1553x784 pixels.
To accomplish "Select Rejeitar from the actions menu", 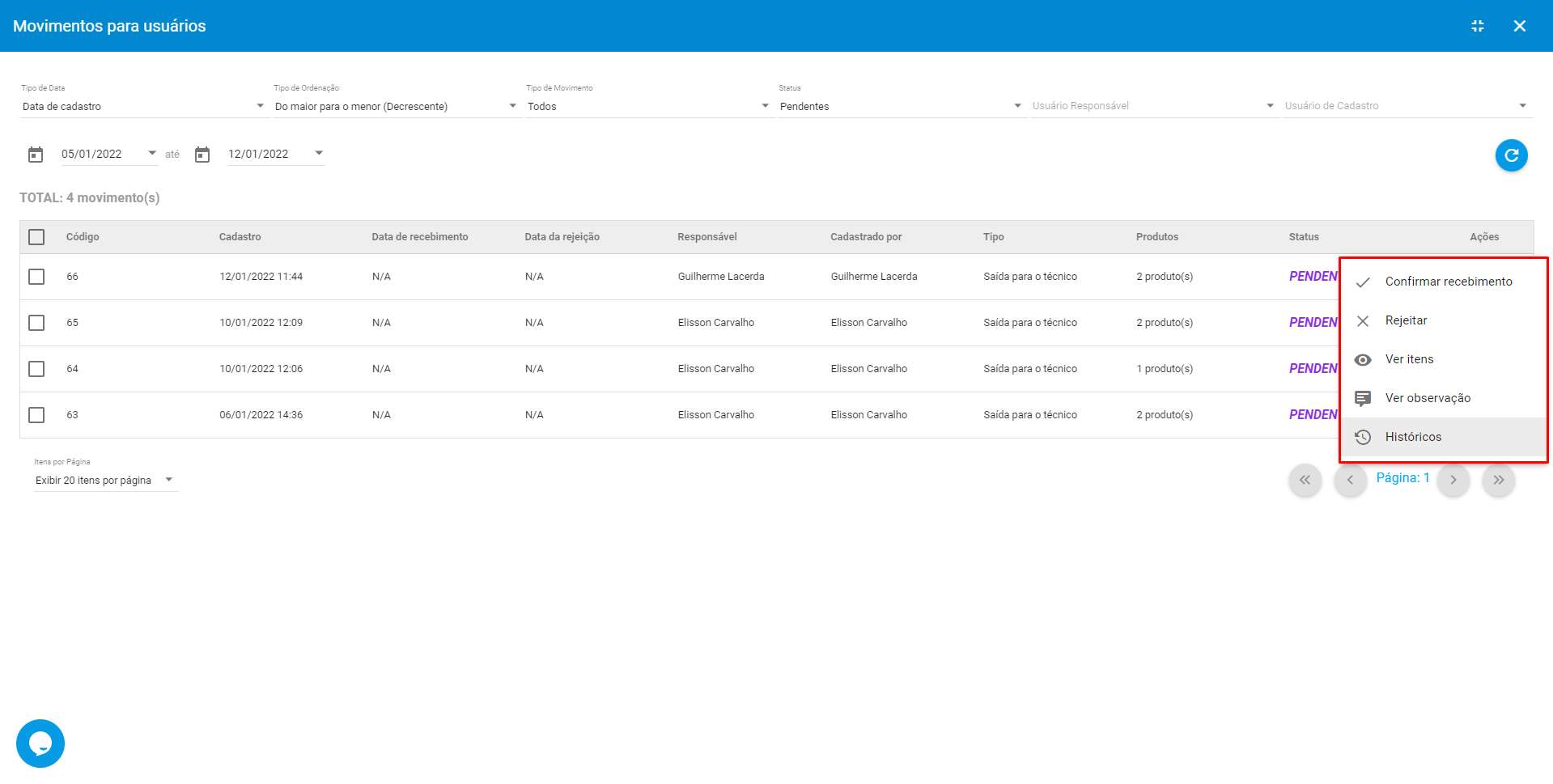I will [x=1444, y=320].
